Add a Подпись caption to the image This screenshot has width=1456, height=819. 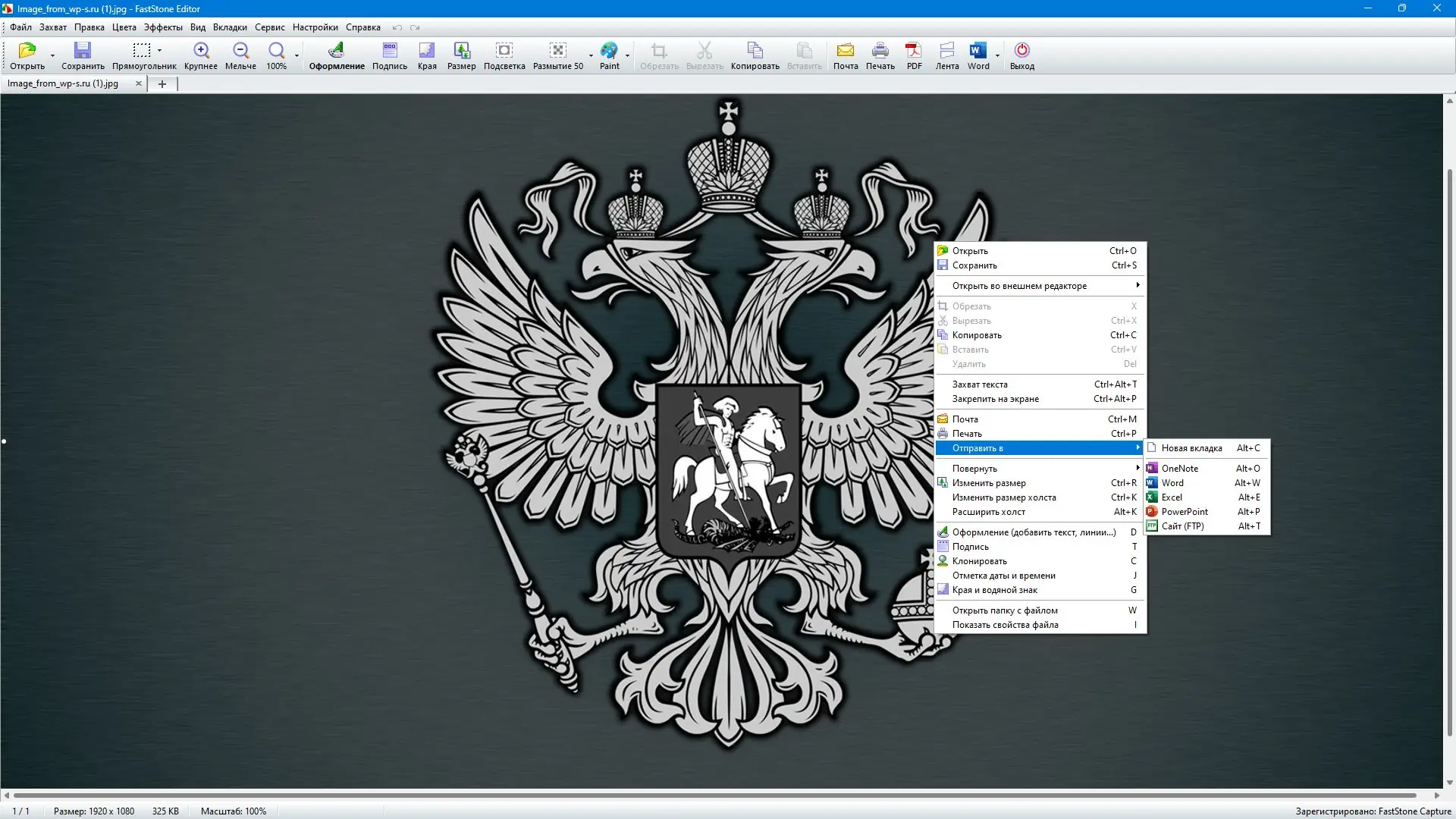click(x=389, y=53)
